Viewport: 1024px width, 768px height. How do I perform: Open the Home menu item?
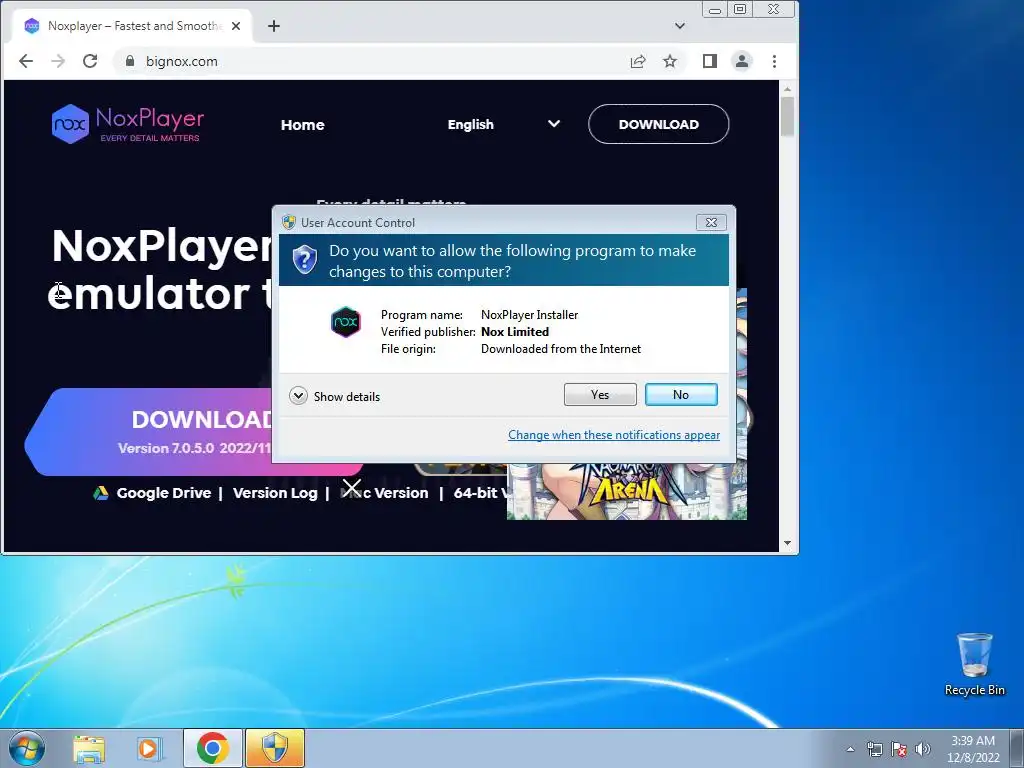[x=302, y=125]
